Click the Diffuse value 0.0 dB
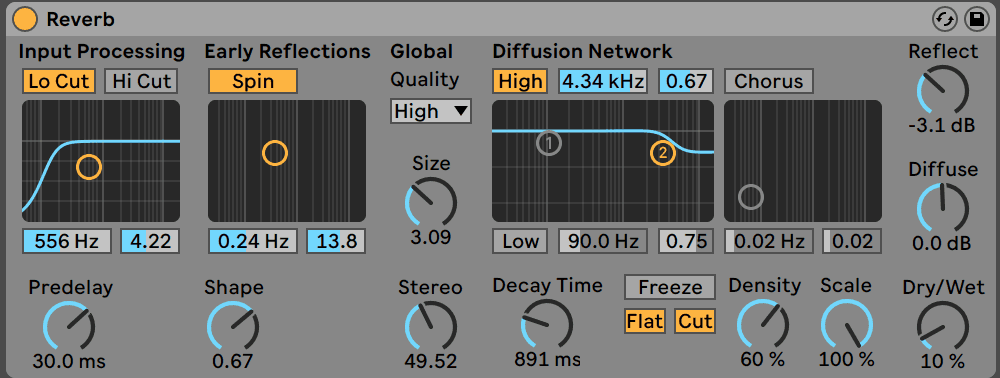The width and height of the screenshot is (1000, 378). coord(943,244)
